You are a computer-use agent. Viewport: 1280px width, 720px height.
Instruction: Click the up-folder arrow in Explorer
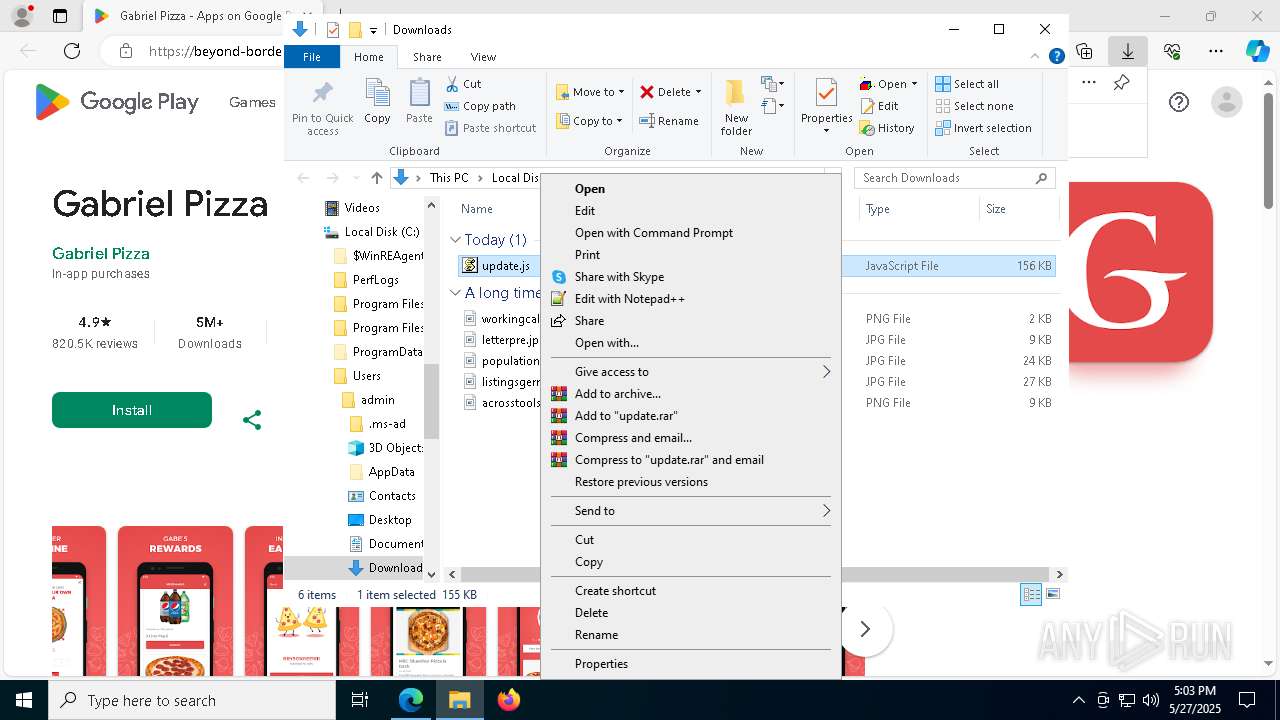coord(376,178)
